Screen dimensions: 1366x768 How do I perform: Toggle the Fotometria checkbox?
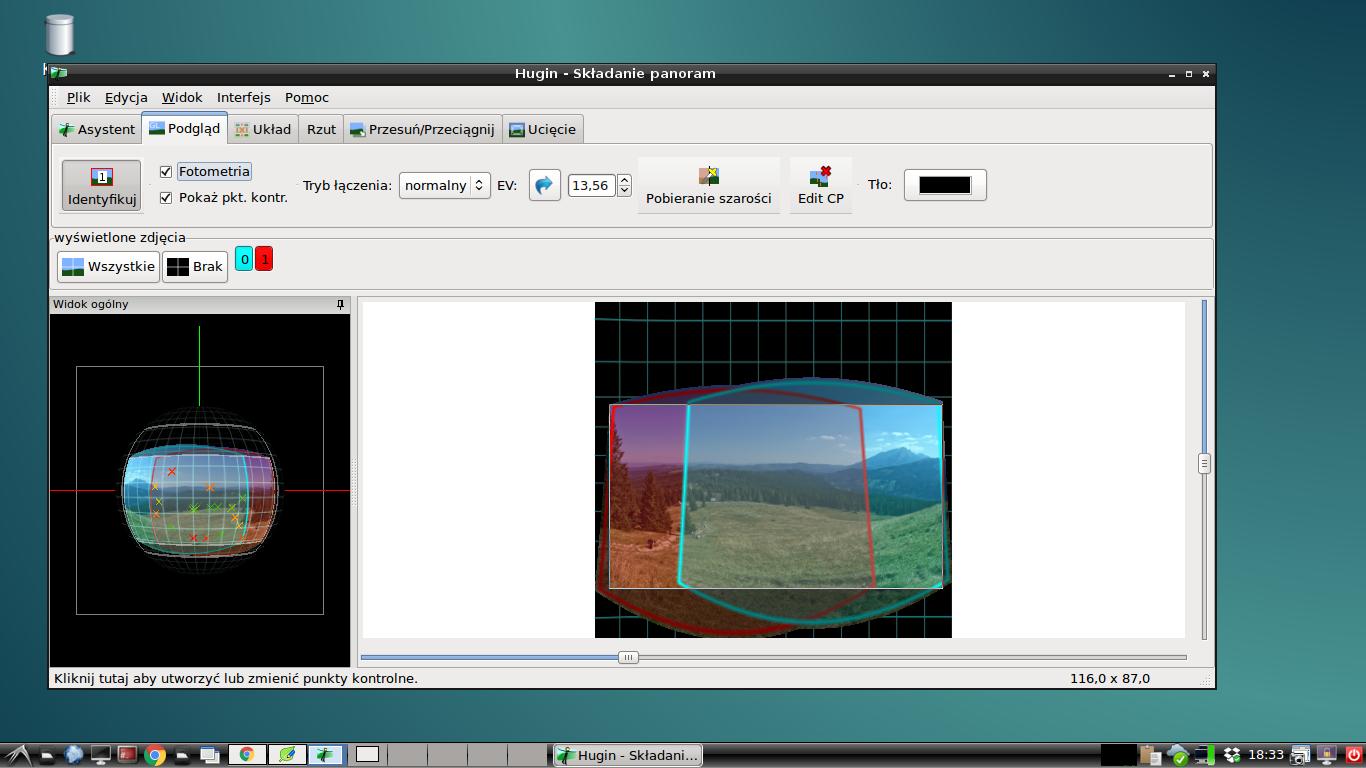click(x=166, y=172)
